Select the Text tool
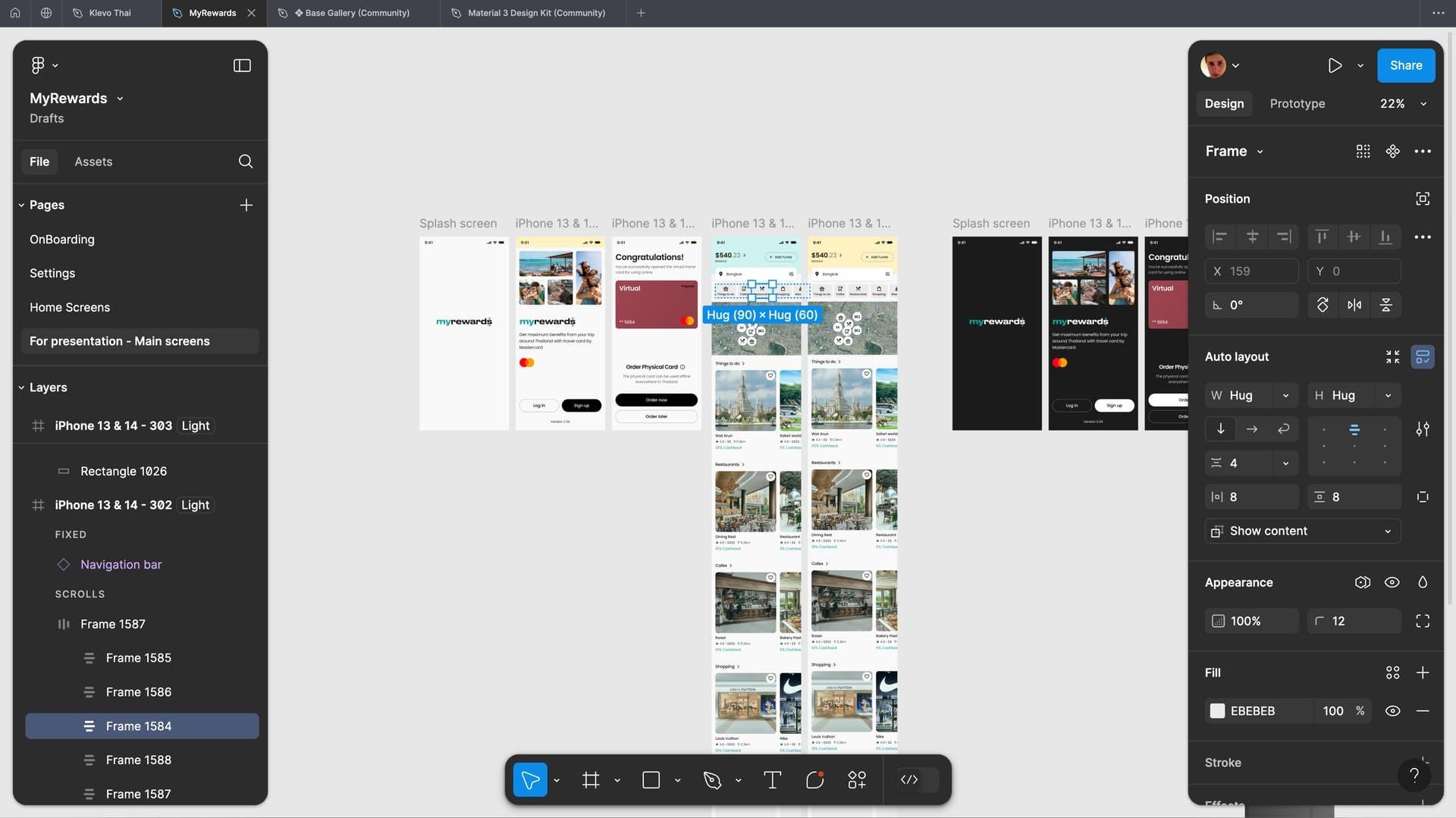The height and width of the screenshot is (818, 1456). tap(772, 779)
